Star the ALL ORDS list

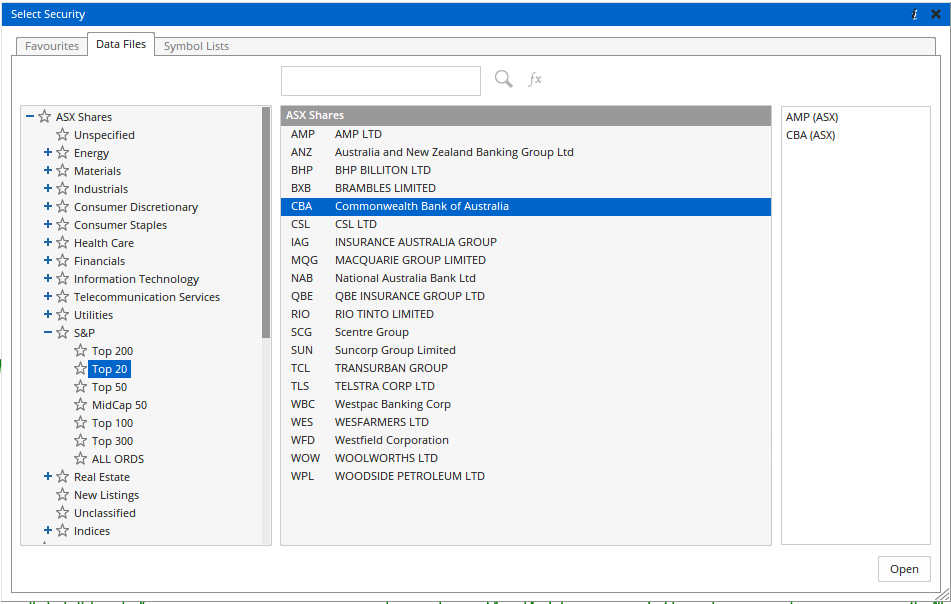click(81, 458)
